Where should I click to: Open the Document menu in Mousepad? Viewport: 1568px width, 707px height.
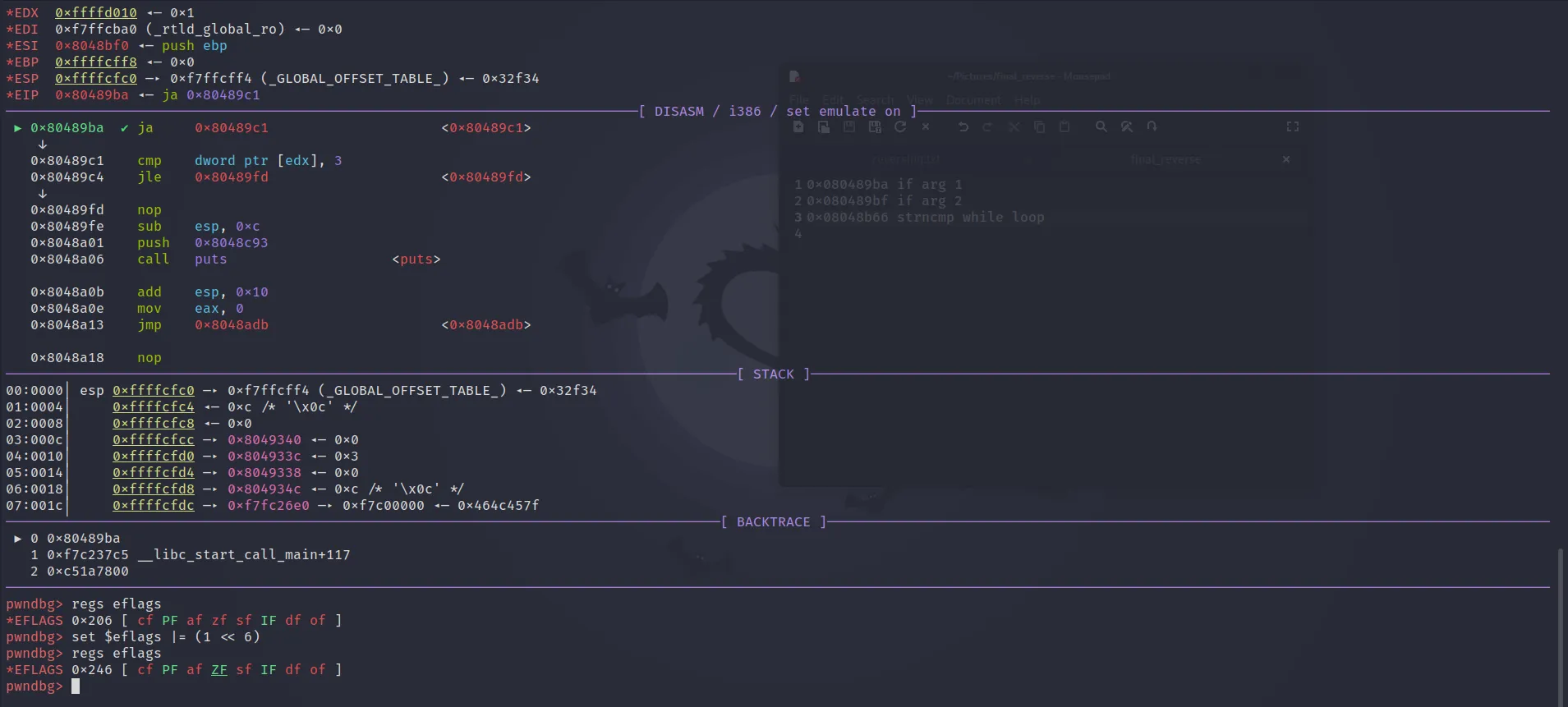tap(973, 100)
